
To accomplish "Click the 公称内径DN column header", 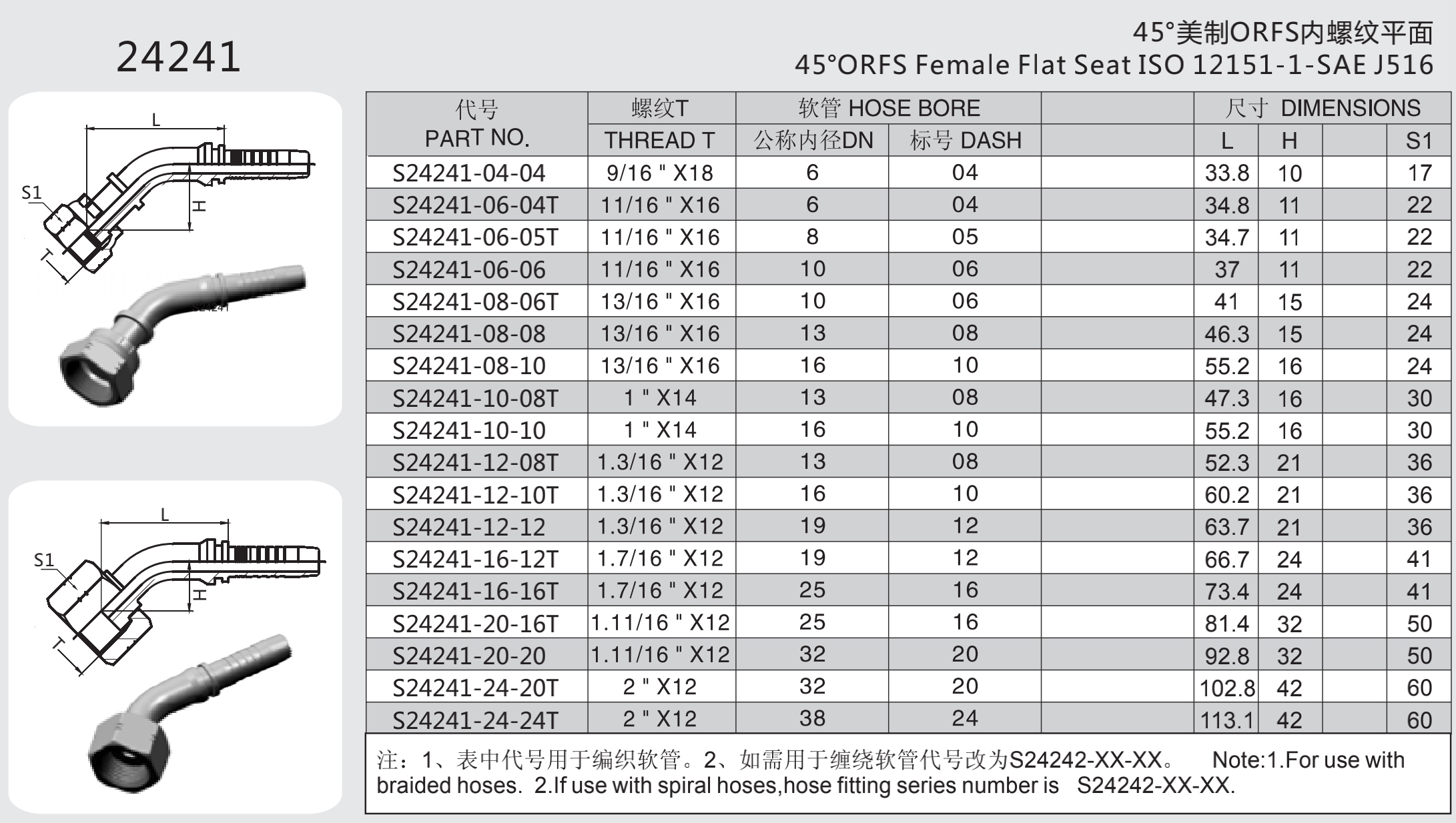I will [x=813, y=140].
